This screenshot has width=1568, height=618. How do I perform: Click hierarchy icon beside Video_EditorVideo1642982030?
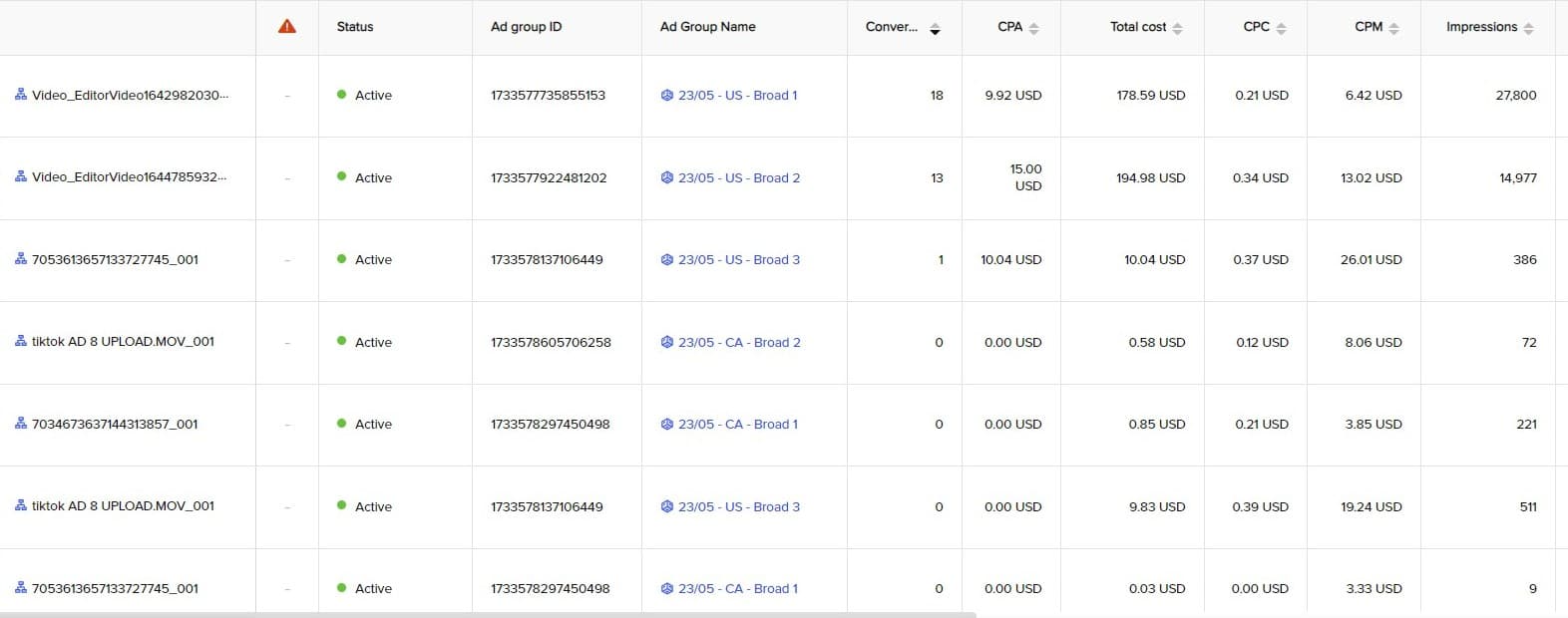[x=21, y=95]
